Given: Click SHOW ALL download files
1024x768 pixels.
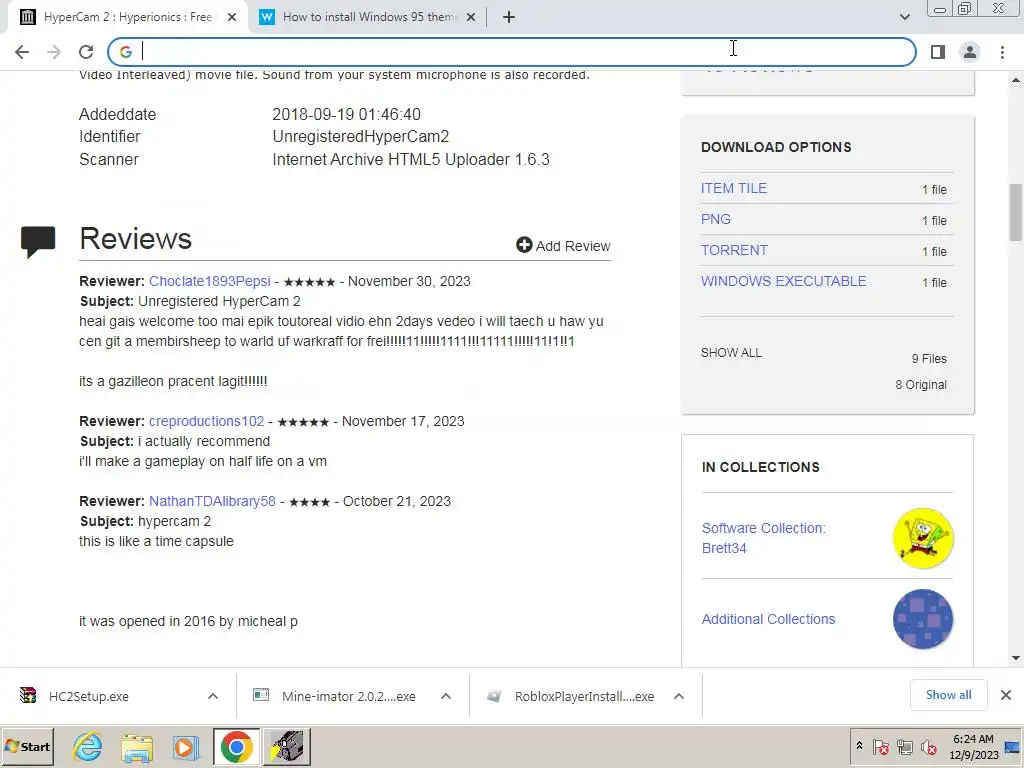Looking at the screenshot, I should (x=731, y=353).
